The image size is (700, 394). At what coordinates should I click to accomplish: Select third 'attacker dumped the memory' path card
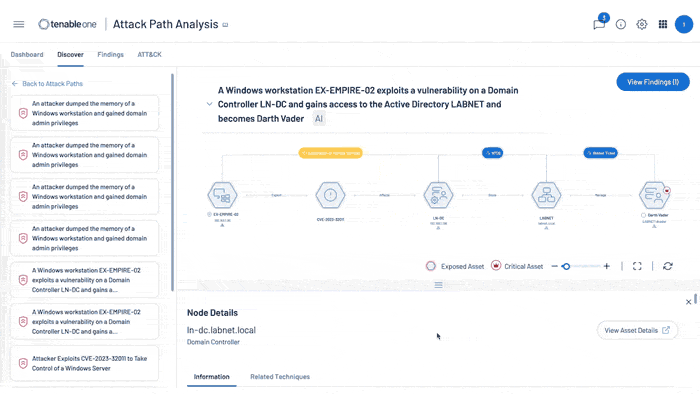point(84,197)
